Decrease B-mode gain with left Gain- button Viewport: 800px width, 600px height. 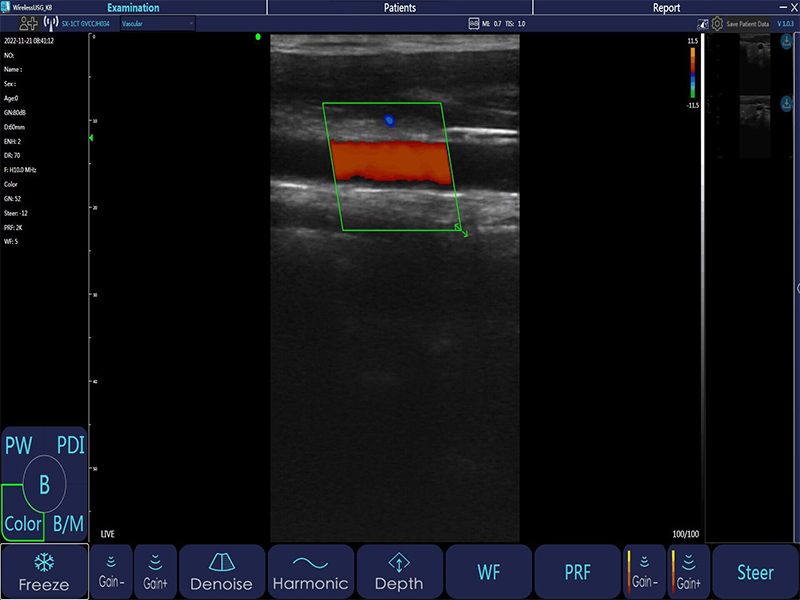coord(110,572)
